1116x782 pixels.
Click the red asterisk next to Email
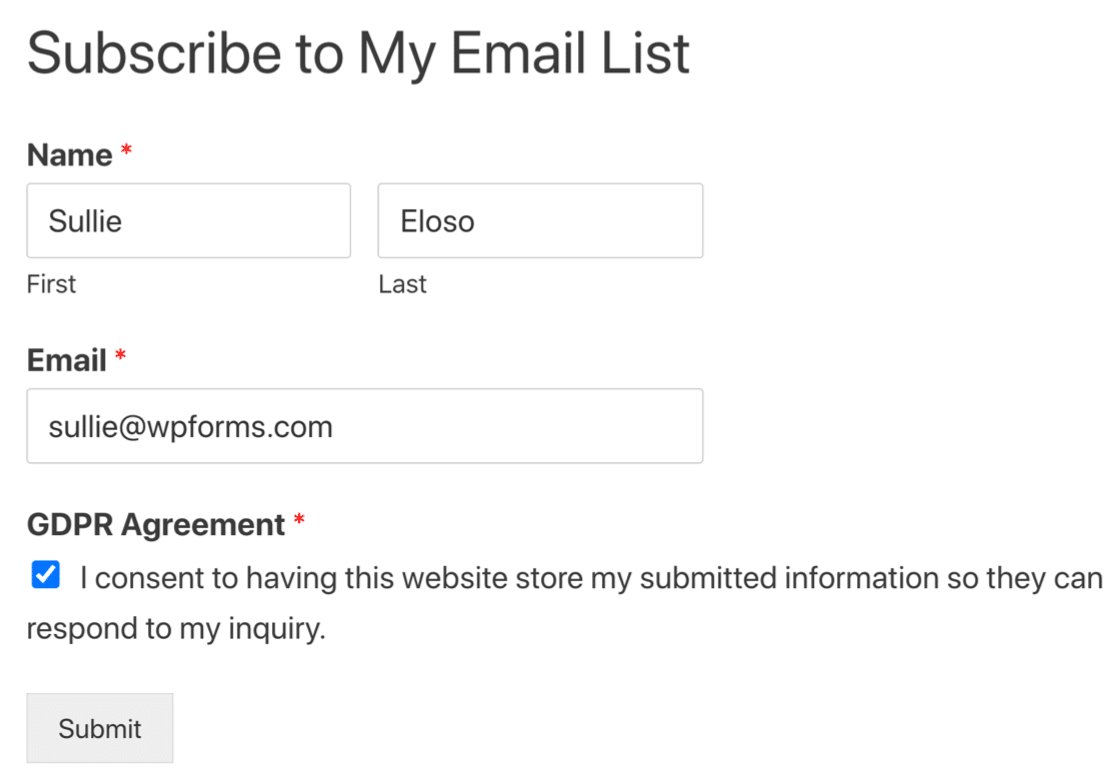120,355
